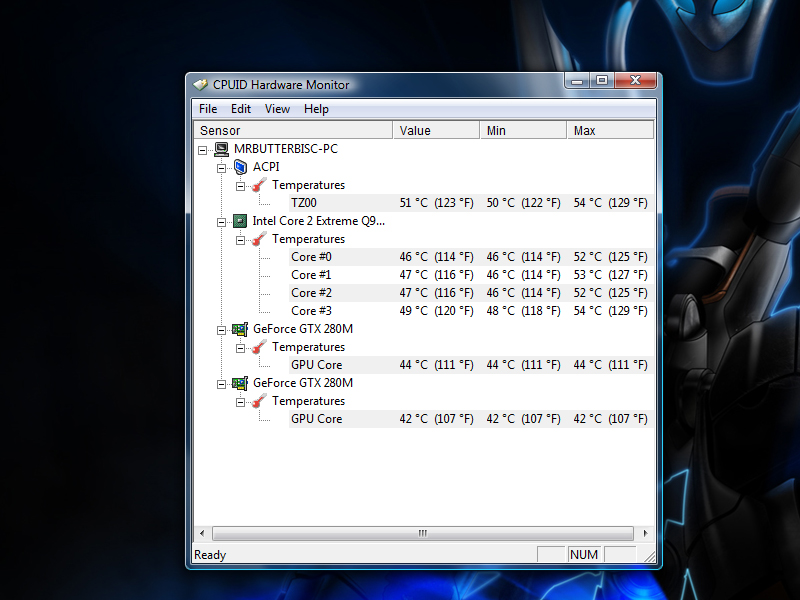
Task: Click the first GeForce GTX 280M card icon
Action: 240,329
